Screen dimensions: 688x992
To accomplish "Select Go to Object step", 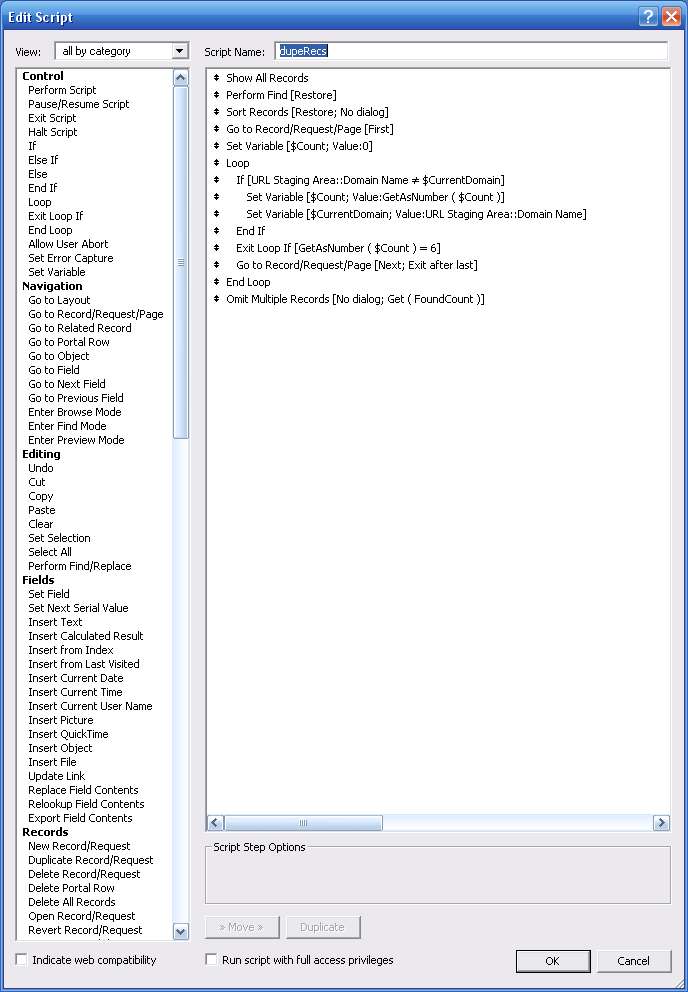I will tap(59, 356).
